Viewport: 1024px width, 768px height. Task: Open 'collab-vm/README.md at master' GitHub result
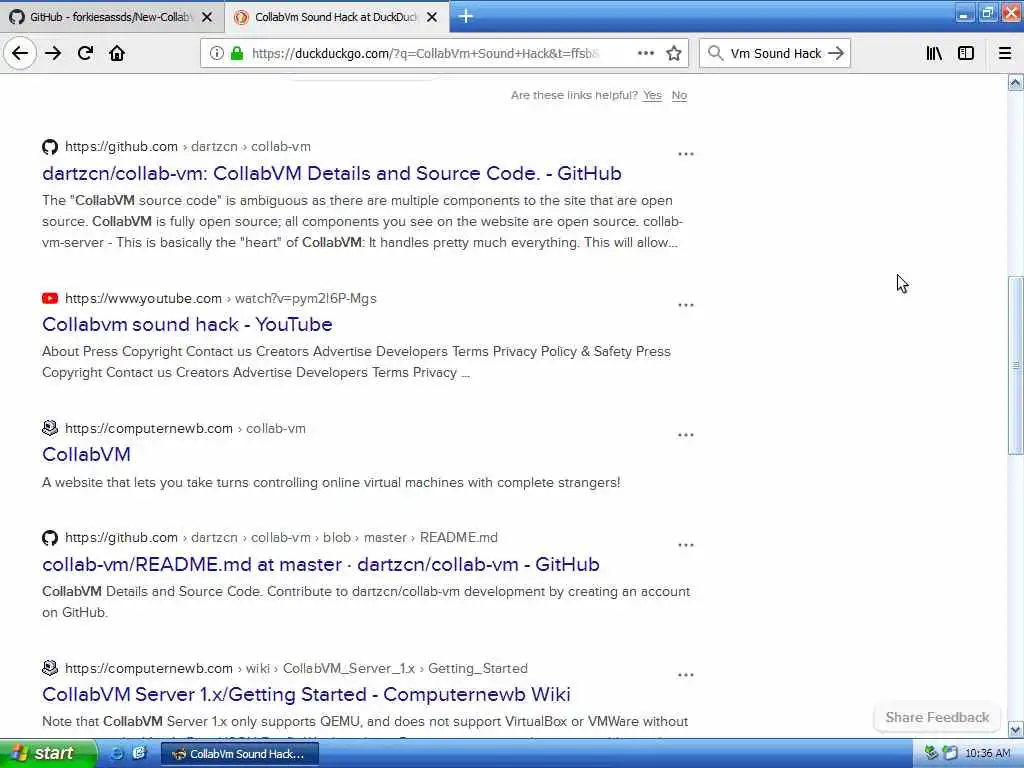[x=321, y=564]
